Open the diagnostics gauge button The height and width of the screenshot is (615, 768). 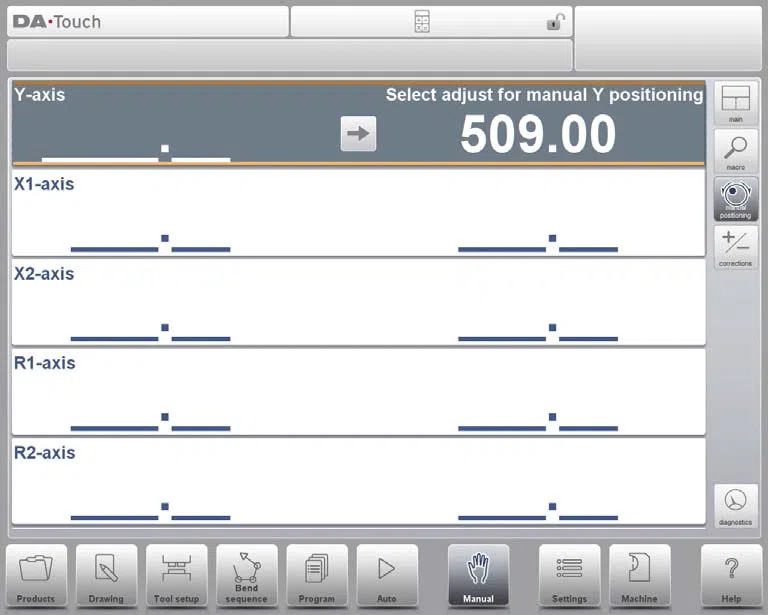[x=736, y=506]
